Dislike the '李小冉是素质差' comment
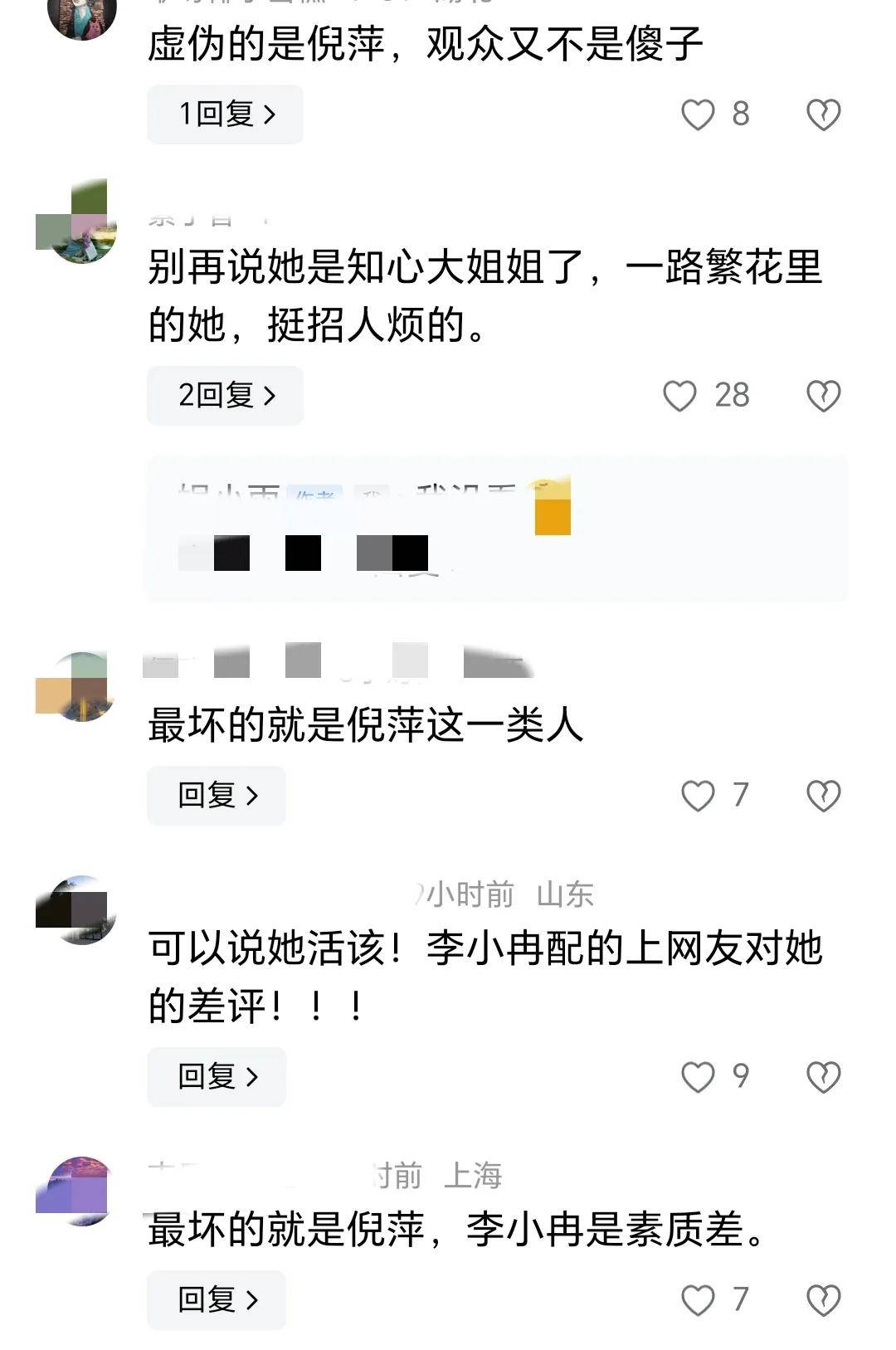896x1350 pixels. pos(824,1300)
